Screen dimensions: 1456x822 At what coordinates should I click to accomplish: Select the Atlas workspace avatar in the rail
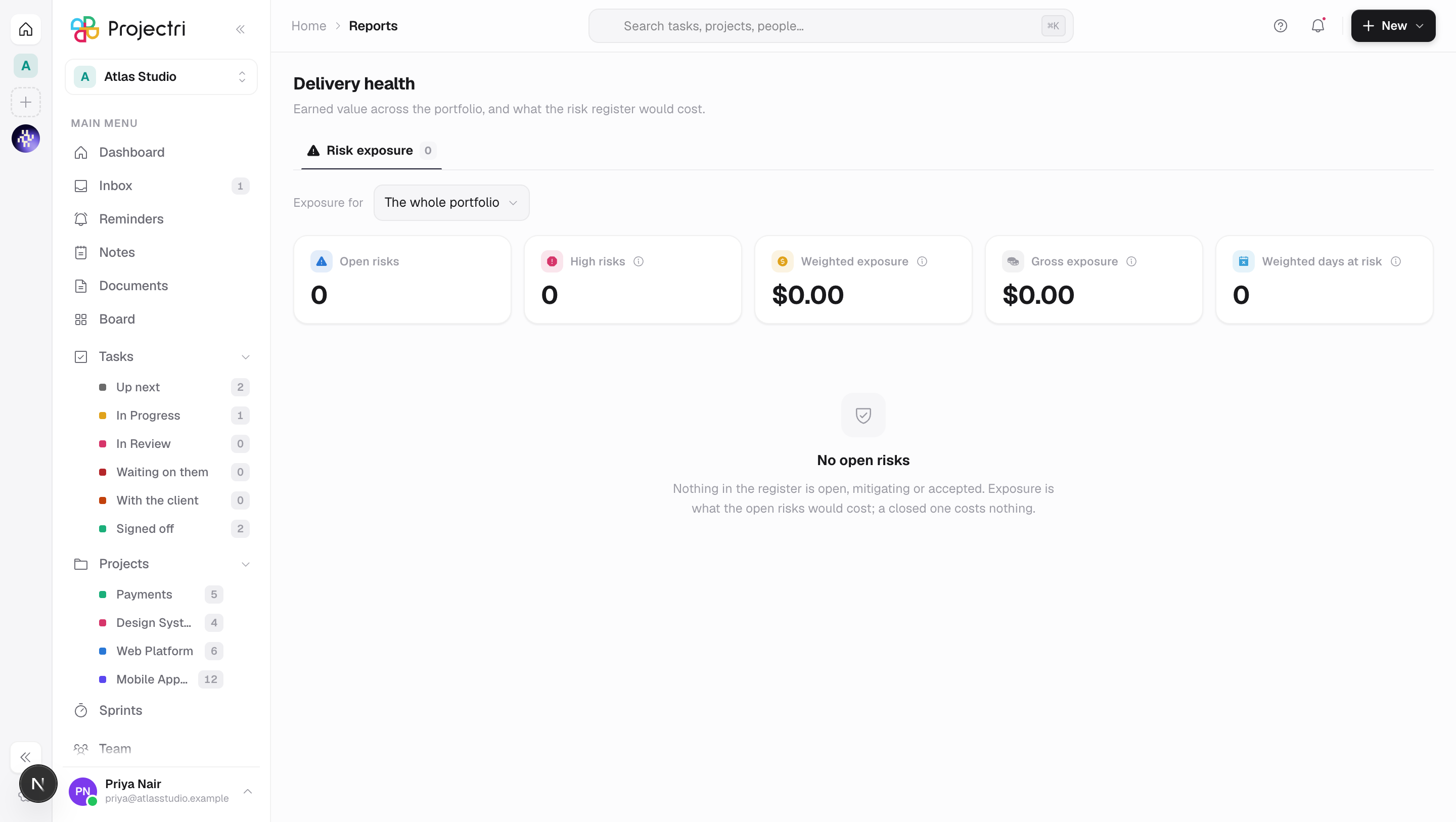(x=25, y=66)
